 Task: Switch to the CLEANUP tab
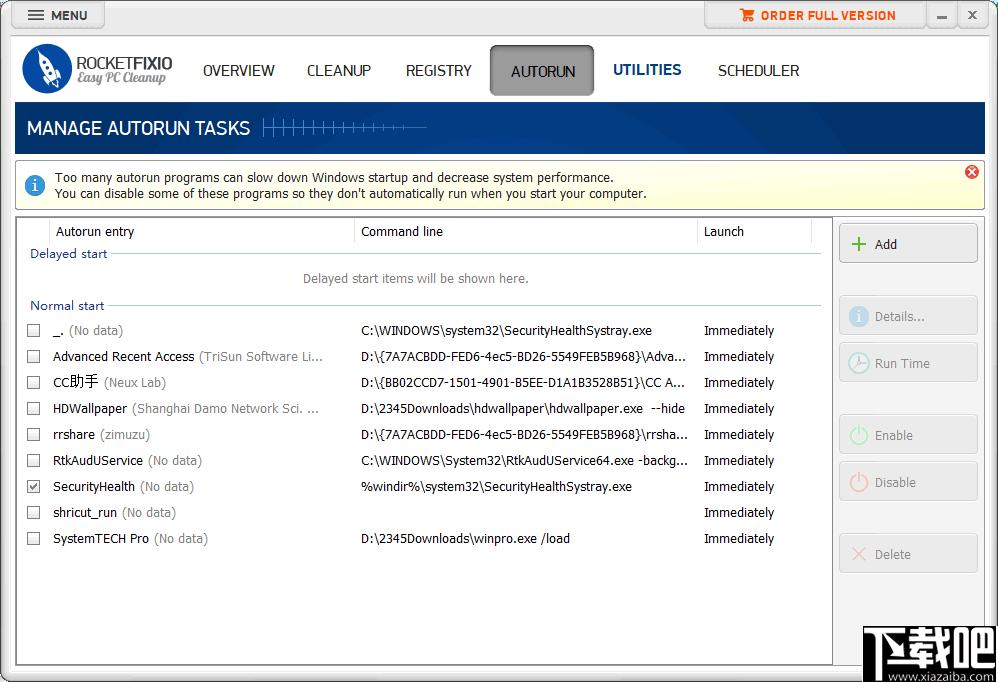(x=339, y=71)
